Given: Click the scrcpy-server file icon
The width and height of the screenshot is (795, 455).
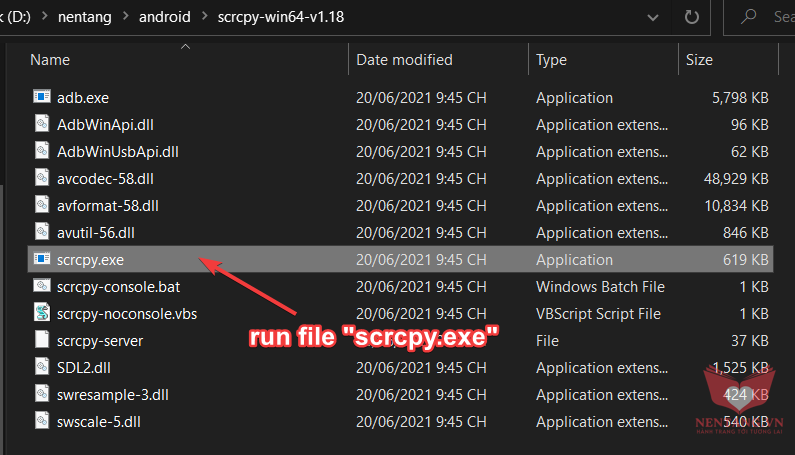Looking at the screenshot, I should click(41, 340).
